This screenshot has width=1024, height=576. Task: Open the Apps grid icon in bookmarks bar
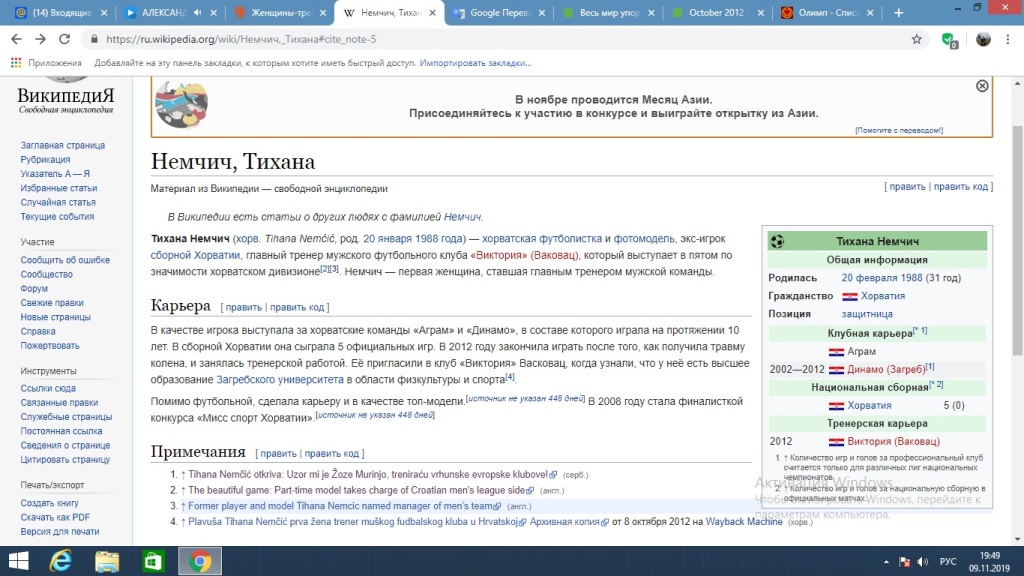coord(16,63)
